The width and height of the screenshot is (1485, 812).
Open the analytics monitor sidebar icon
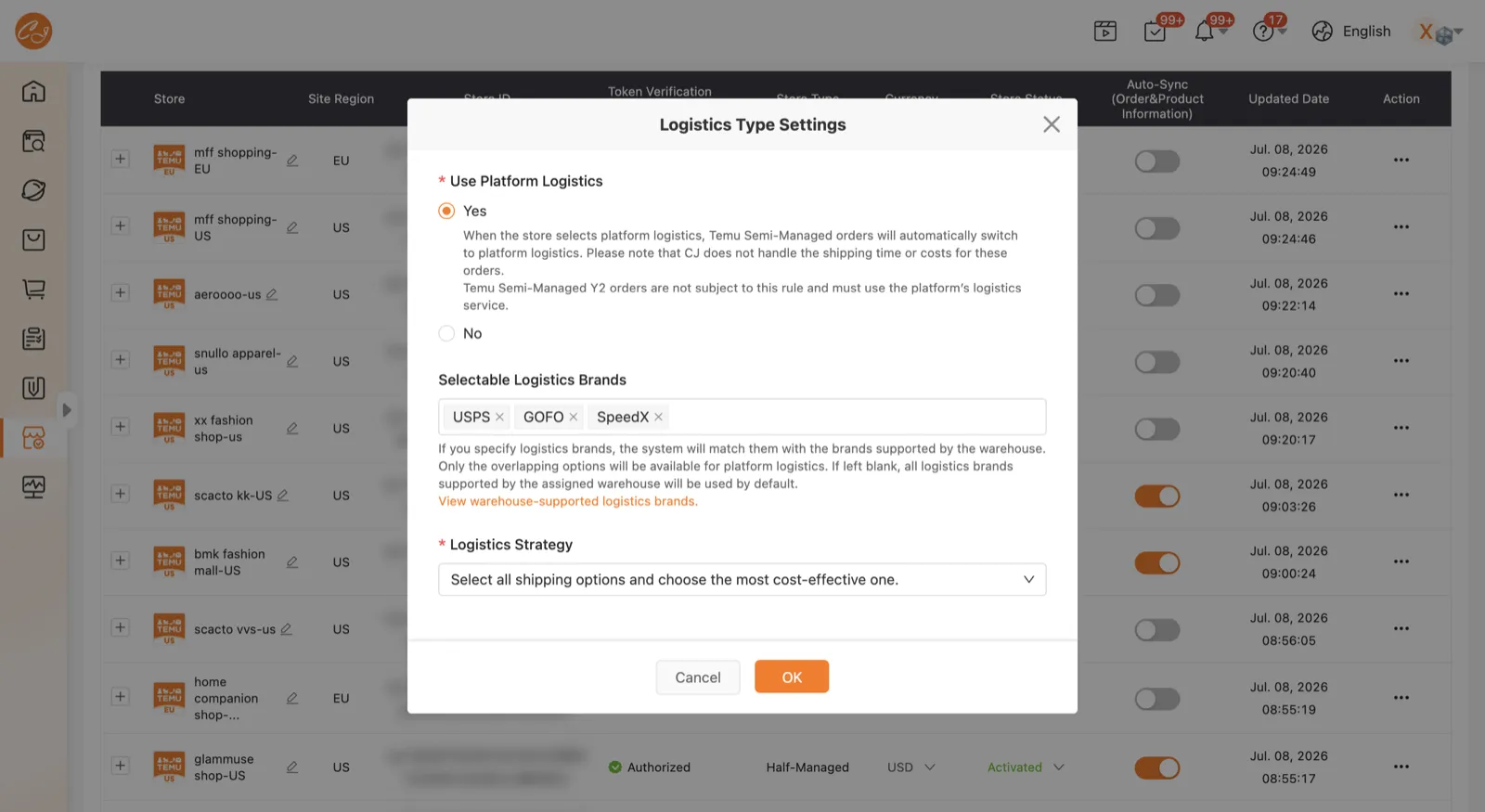click(33, 487)
